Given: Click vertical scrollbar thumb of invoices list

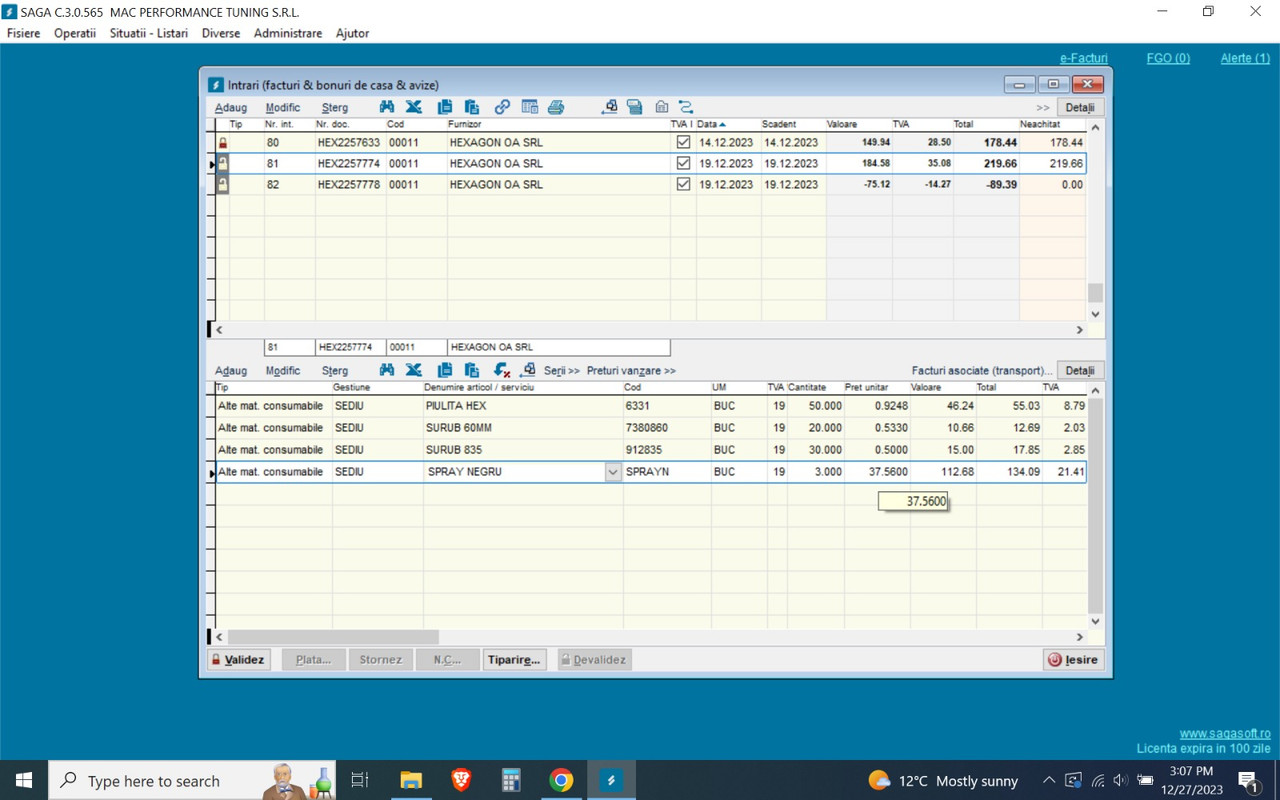Looking at the screenshot, I should [x=1095, y=293].
